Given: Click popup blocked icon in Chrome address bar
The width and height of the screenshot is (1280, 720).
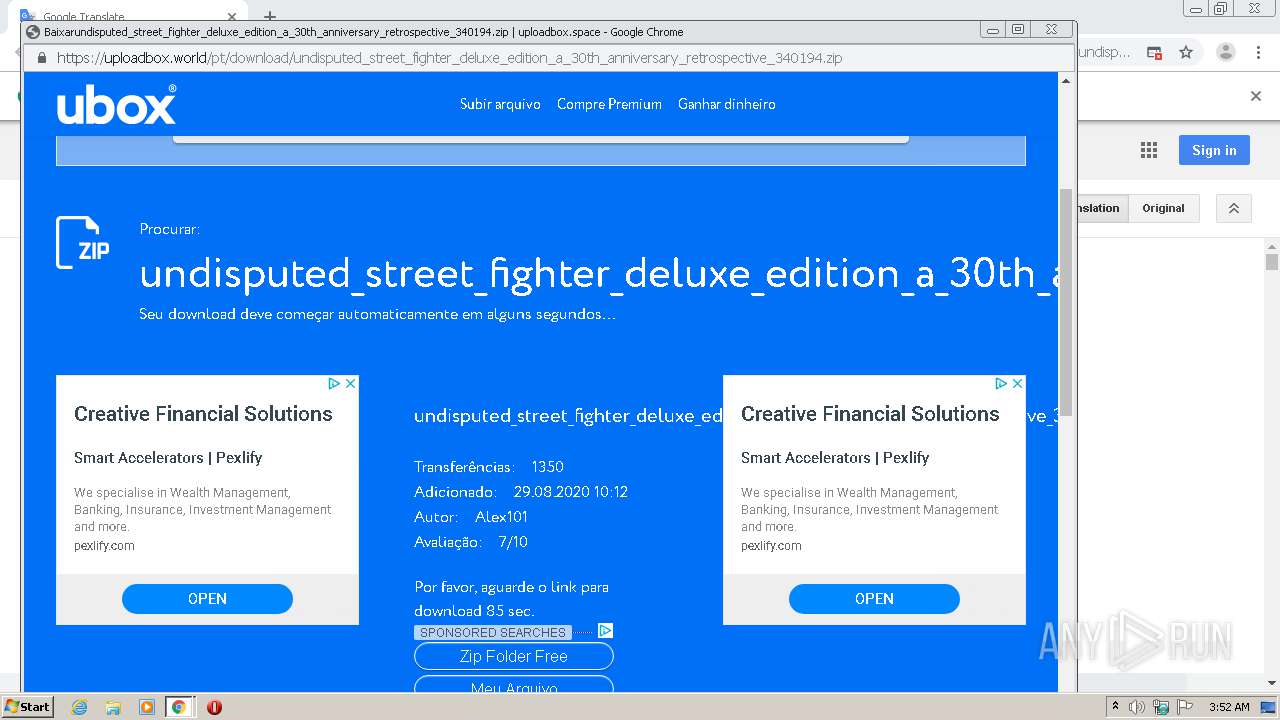Looking at the screenshot, I should click(1154, 52).
